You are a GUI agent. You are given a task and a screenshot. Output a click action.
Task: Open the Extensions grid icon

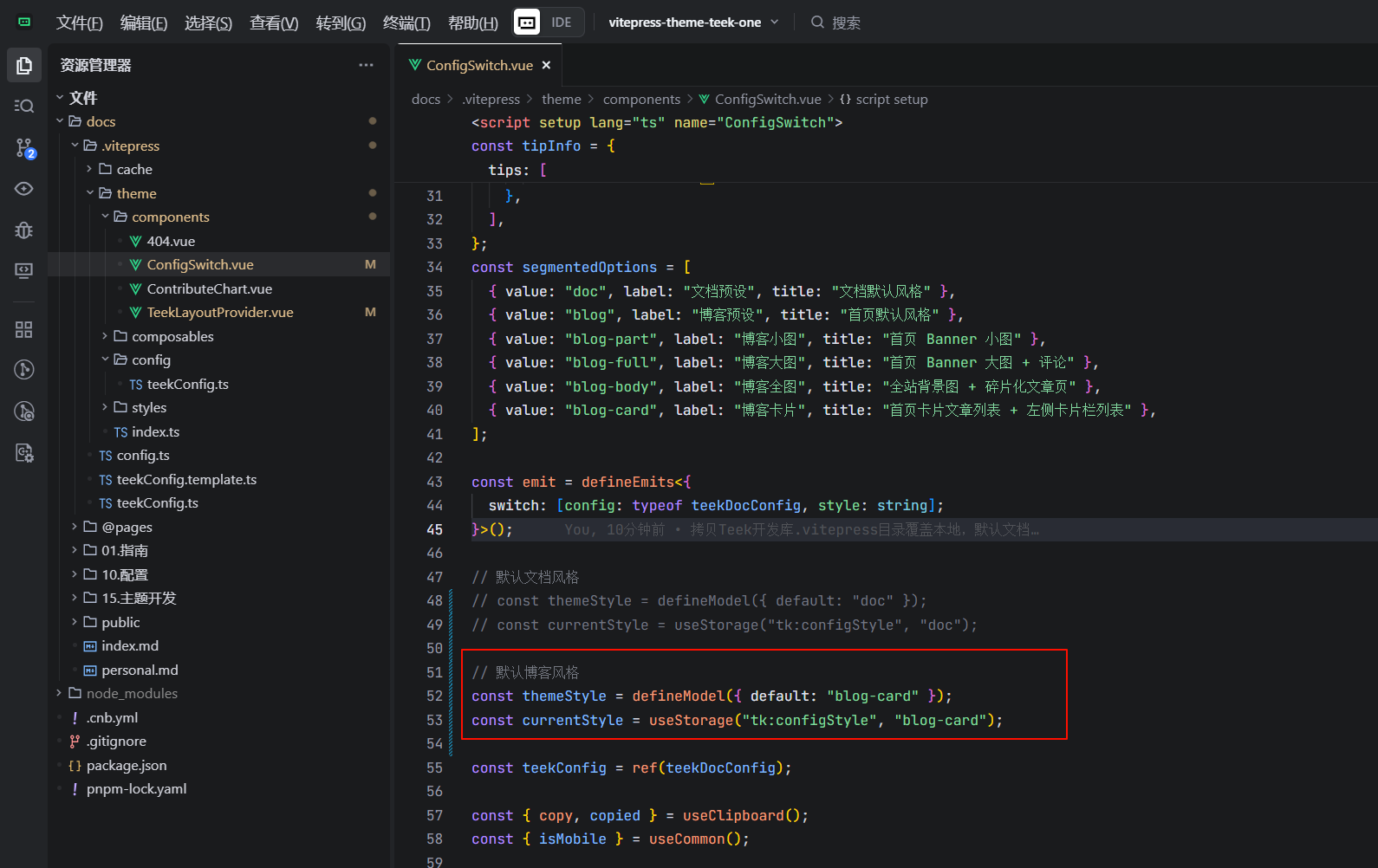(24, 329)
